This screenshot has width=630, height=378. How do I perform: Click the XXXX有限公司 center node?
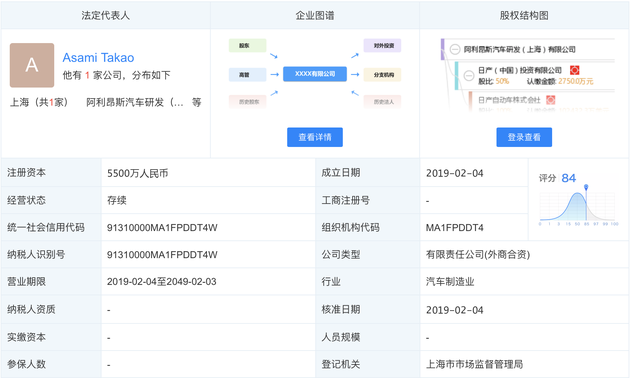(315, 74)
